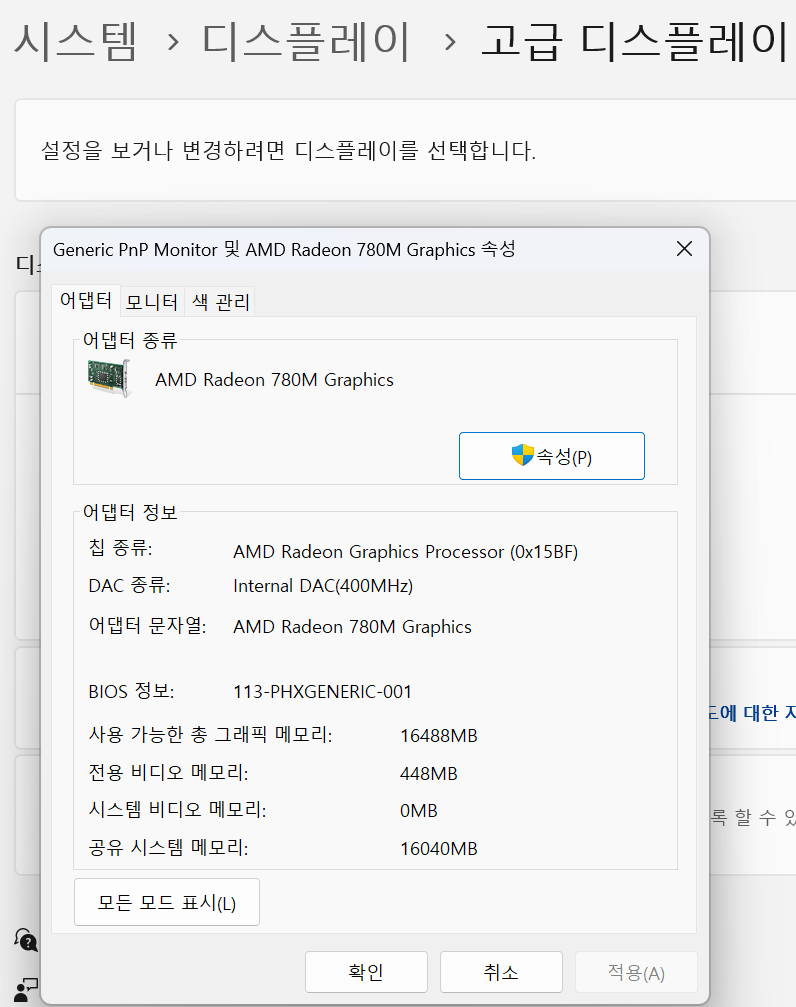Viewport: 796px width, 1007px height.
Task: Click the BIOS 정보 label
Action: [131, 692]
